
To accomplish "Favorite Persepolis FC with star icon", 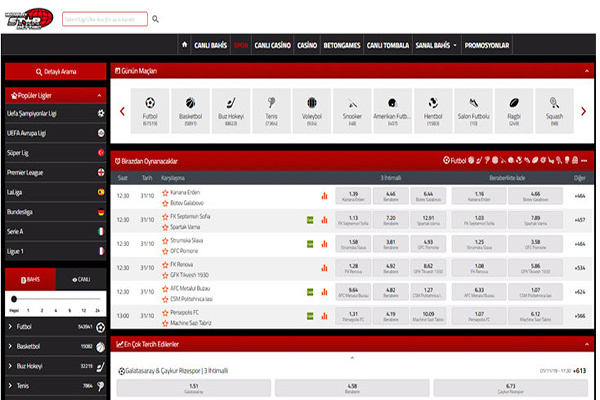I will click(165, 312).
